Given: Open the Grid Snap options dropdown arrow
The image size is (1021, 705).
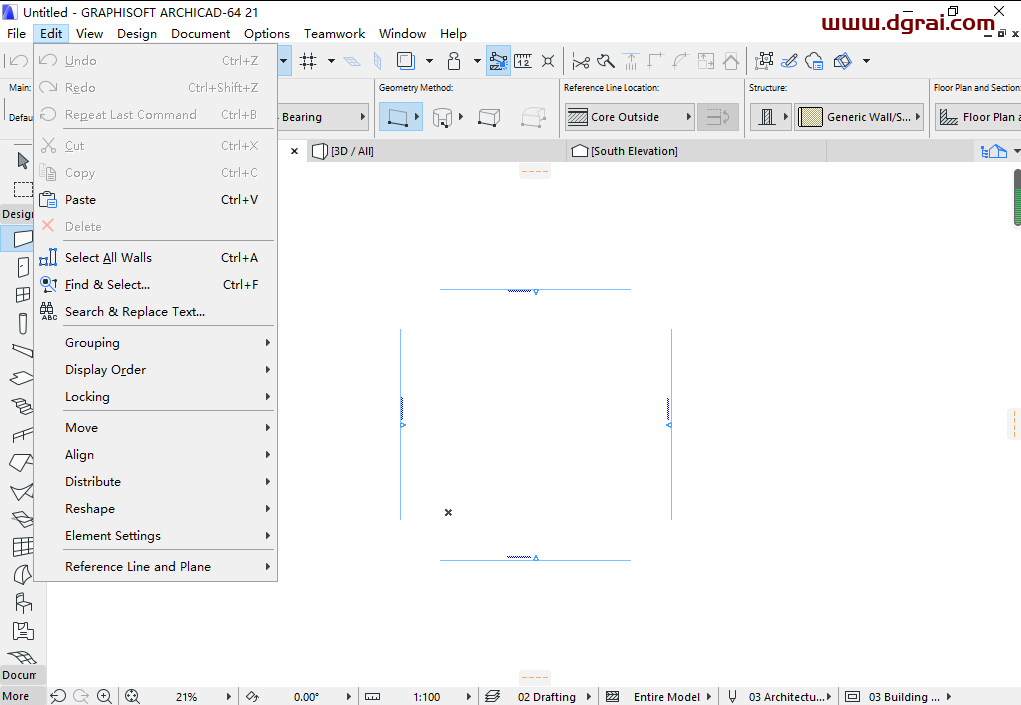Looking at the screenshot, I should pyautogui.click(x=331, y=61).
